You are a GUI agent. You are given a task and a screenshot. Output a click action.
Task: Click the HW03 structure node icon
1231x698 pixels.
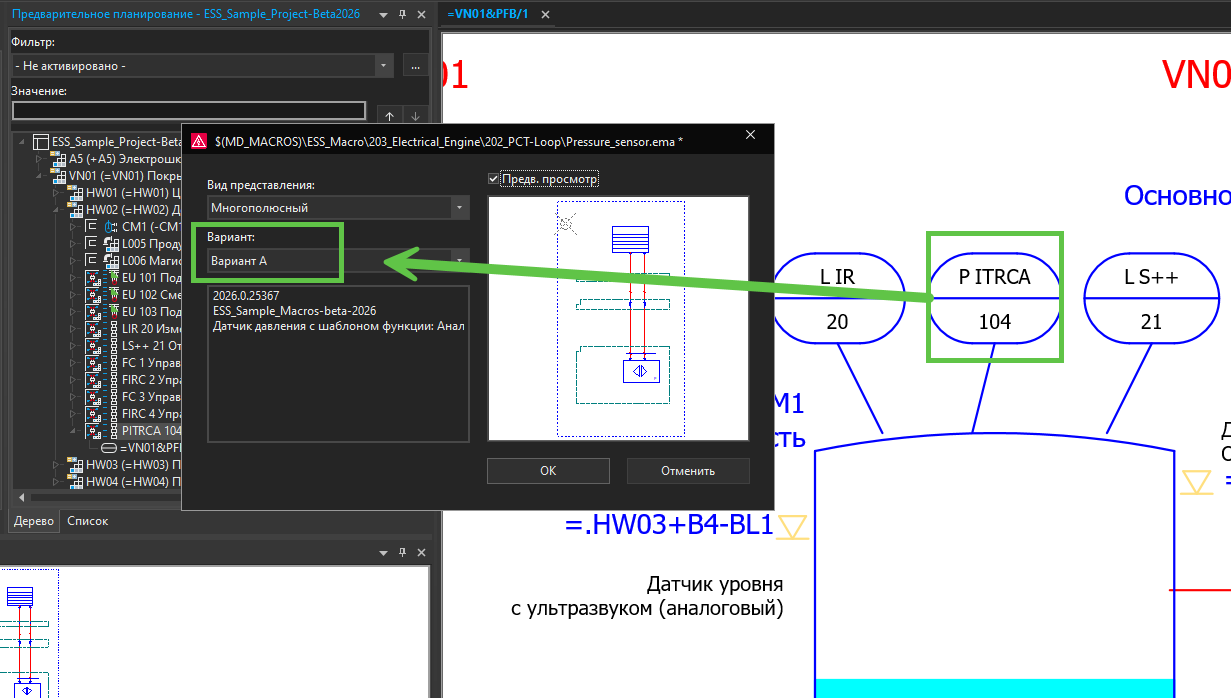pos(75,465)
